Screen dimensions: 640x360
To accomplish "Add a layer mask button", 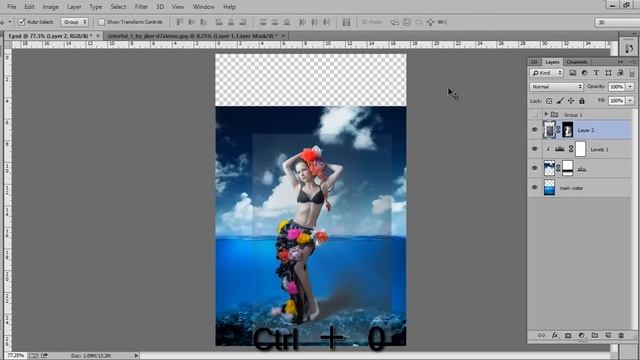I will coord(568,335).
